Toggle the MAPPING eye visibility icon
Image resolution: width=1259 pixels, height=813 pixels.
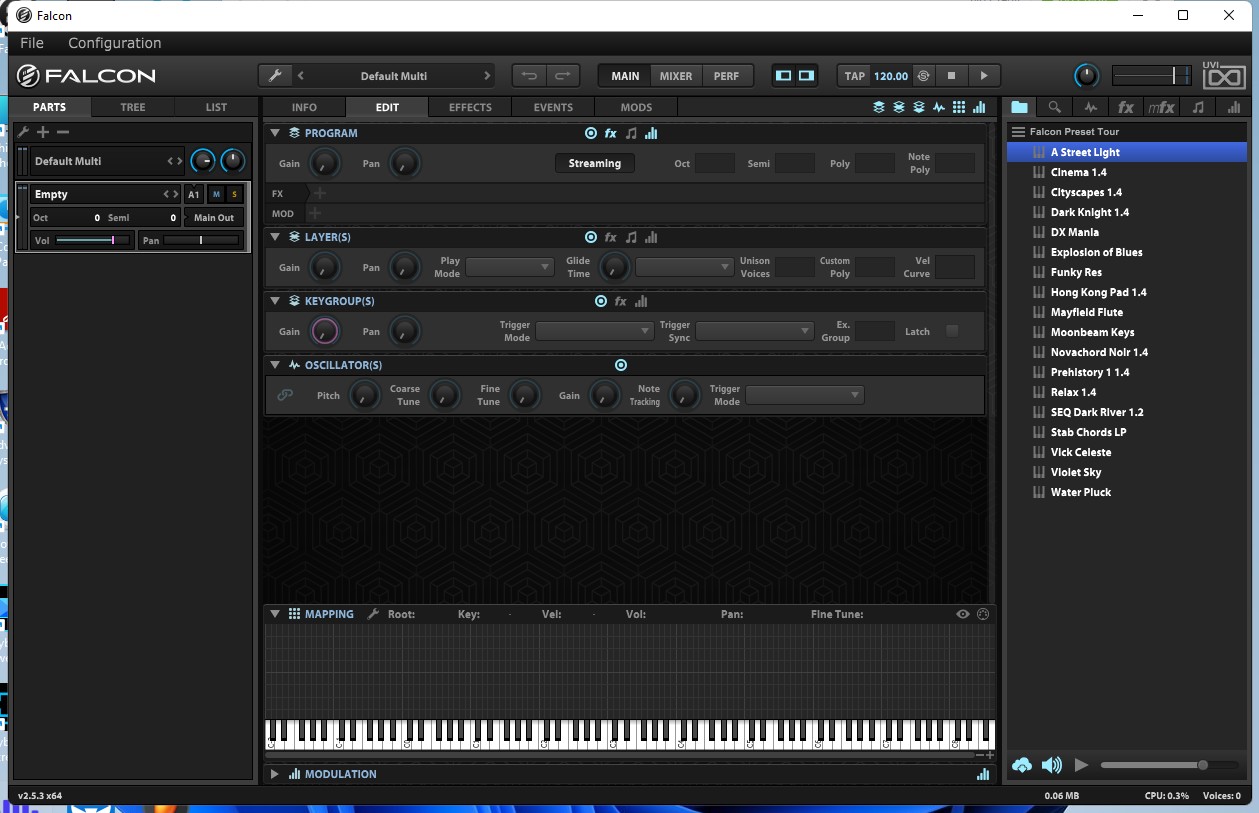coord(963,614)
